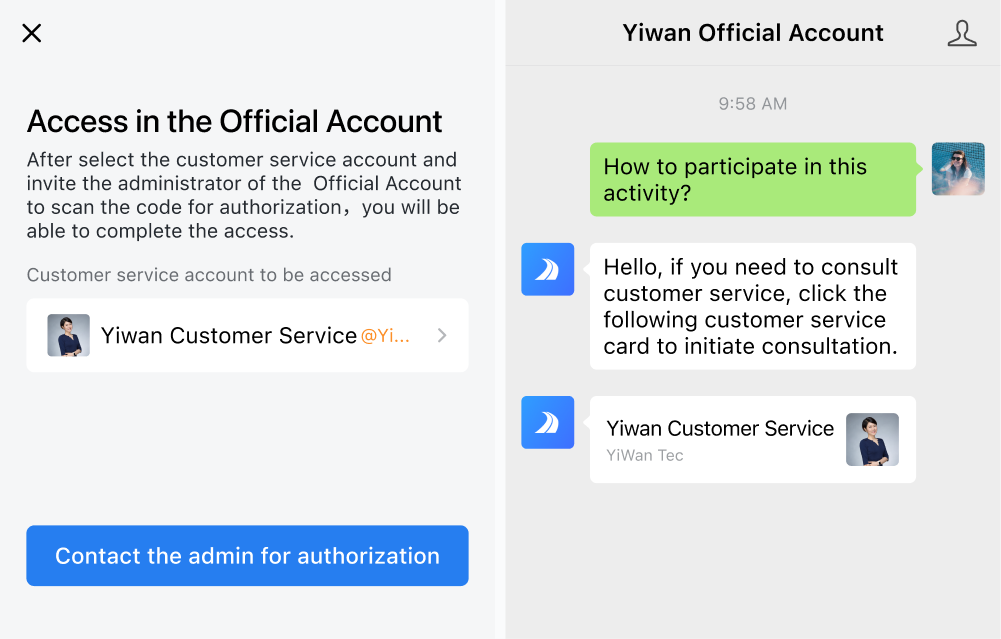Image resolution: width=1001 pixels, height=639 pixels.
Task: Click the green "How to participate" message bubble
Action: (x=753, y=179)
